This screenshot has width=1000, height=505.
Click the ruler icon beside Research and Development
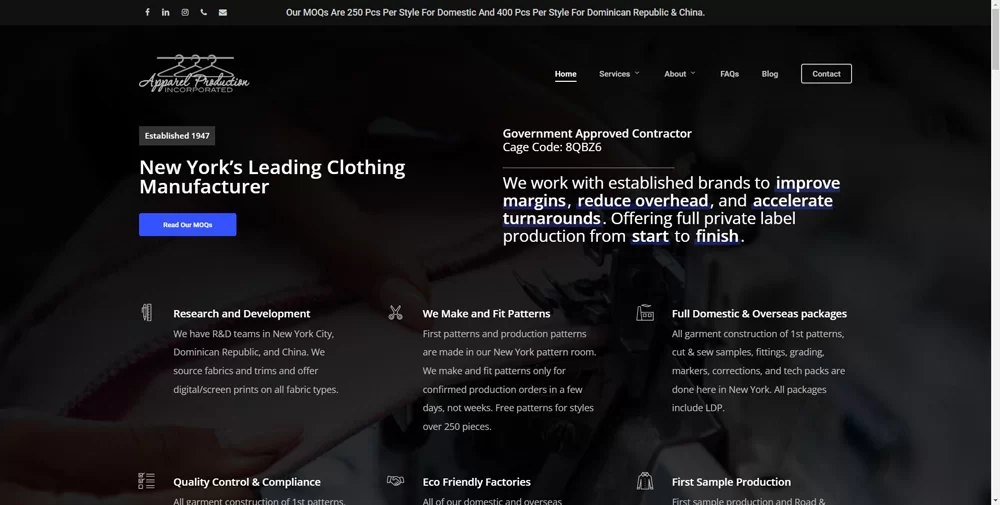[x=147, y=312]
